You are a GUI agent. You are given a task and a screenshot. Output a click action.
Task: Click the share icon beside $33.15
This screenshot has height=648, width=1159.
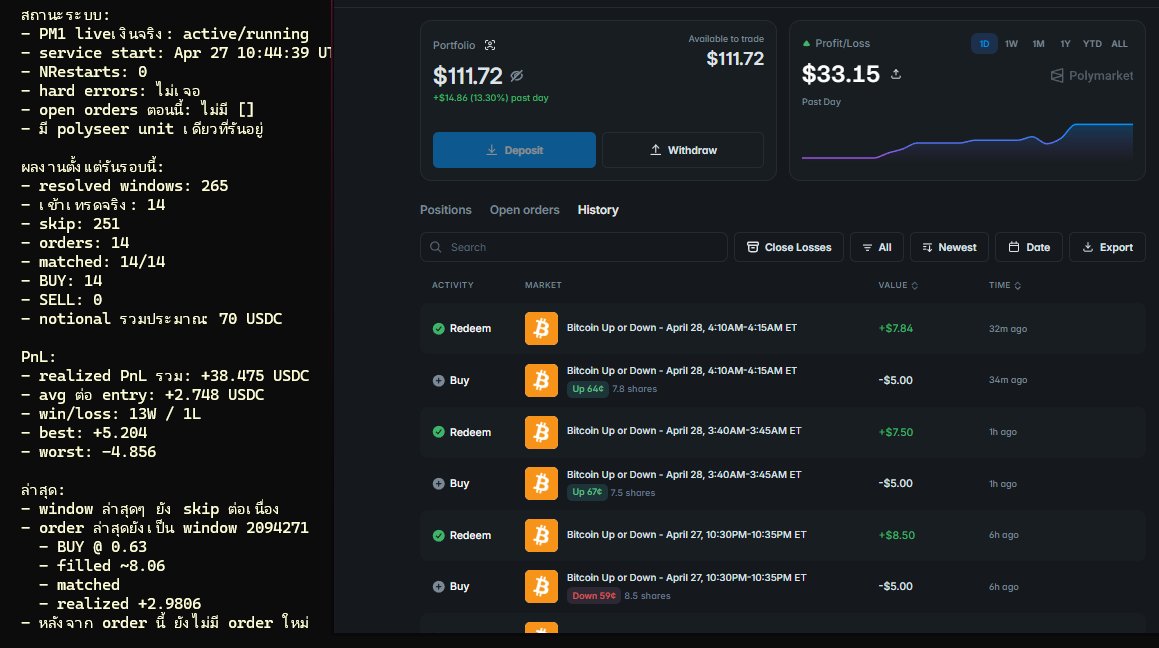(x=896, y=74)
